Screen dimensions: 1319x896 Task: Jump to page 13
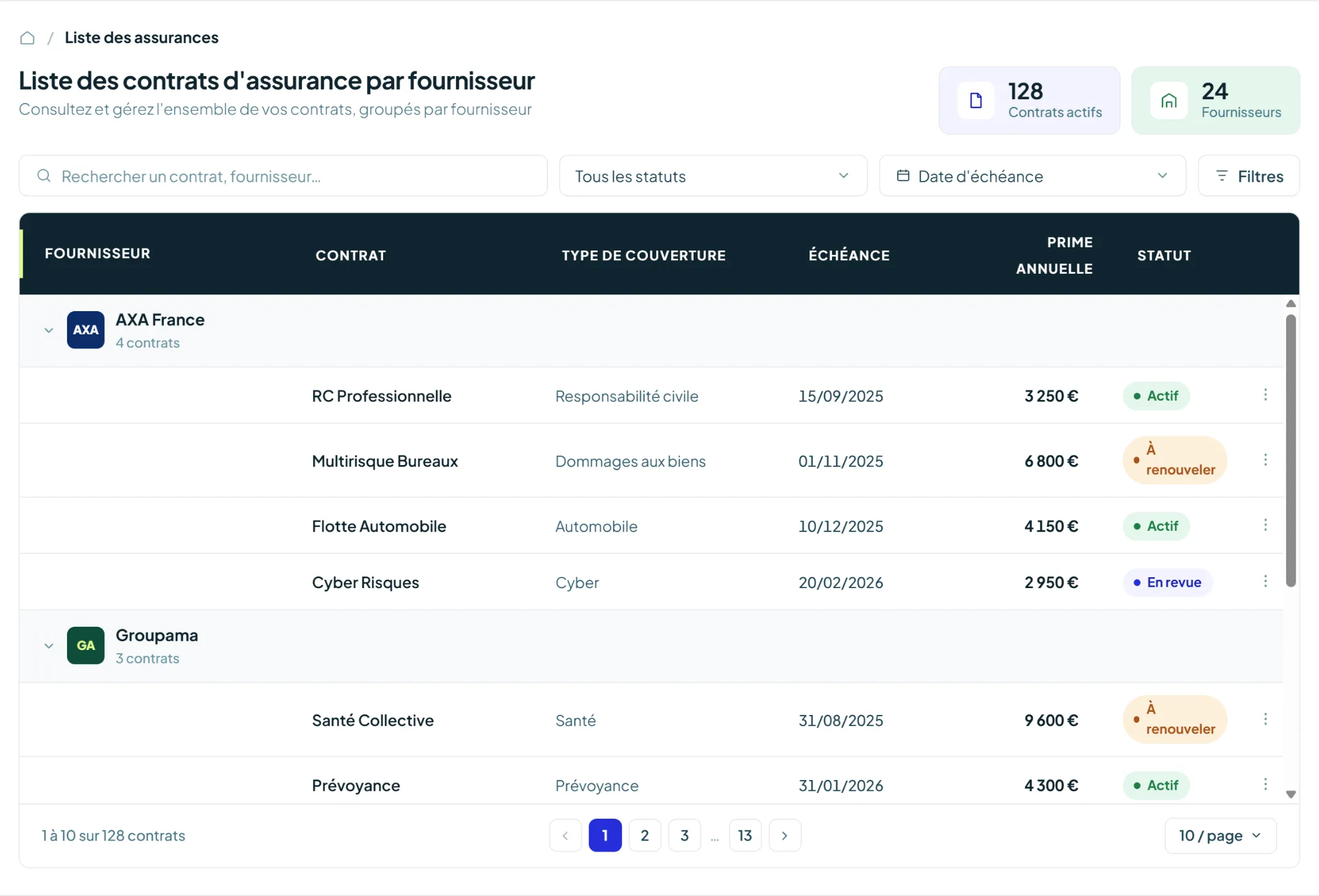[745, 835]
